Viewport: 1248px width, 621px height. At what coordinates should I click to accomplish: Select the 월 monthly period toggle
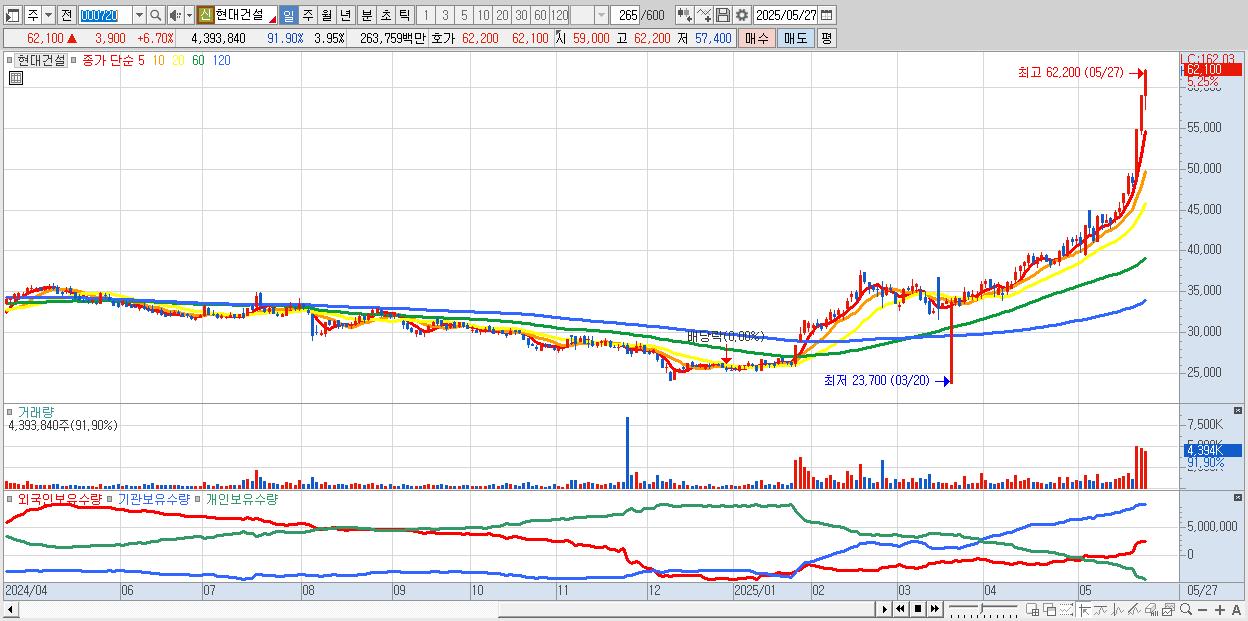(x=326, y=15)
